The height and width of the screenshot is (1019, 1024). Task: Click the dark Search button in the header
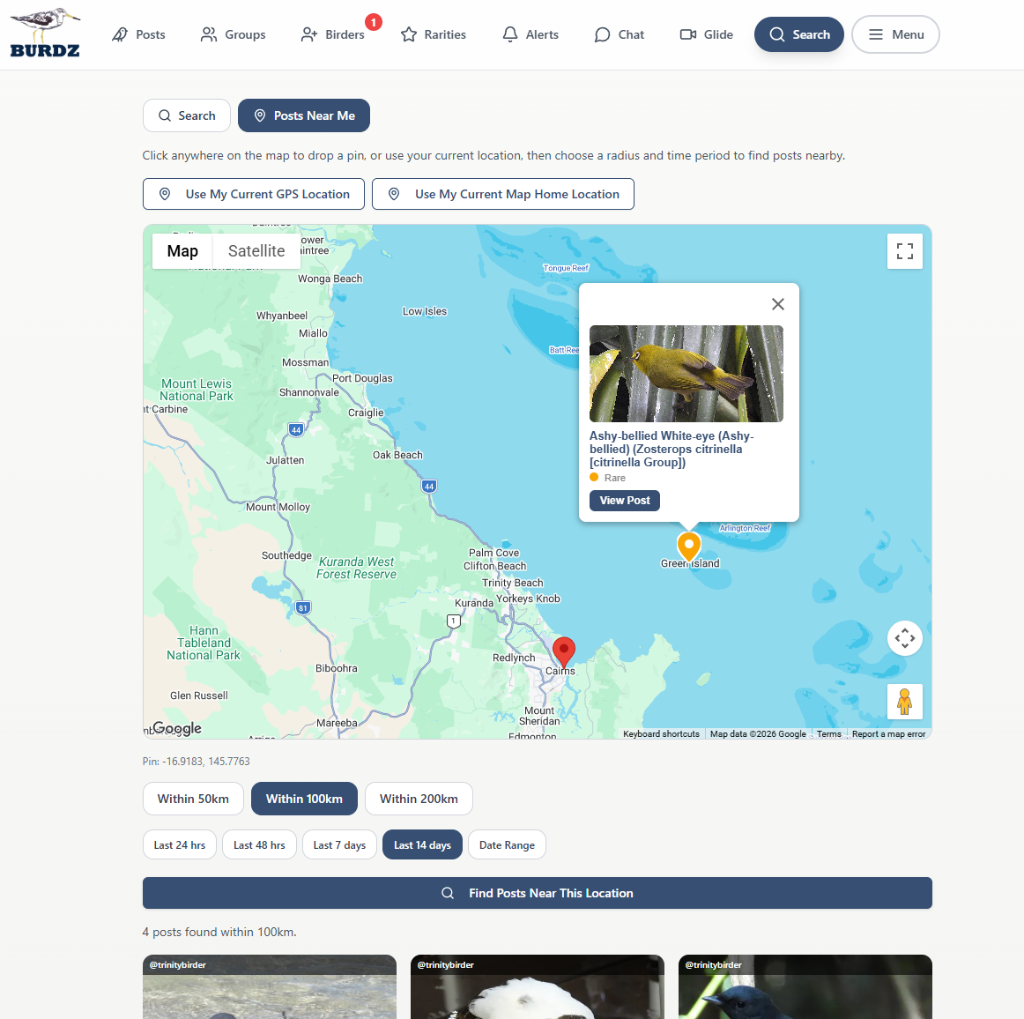[799, 35]
